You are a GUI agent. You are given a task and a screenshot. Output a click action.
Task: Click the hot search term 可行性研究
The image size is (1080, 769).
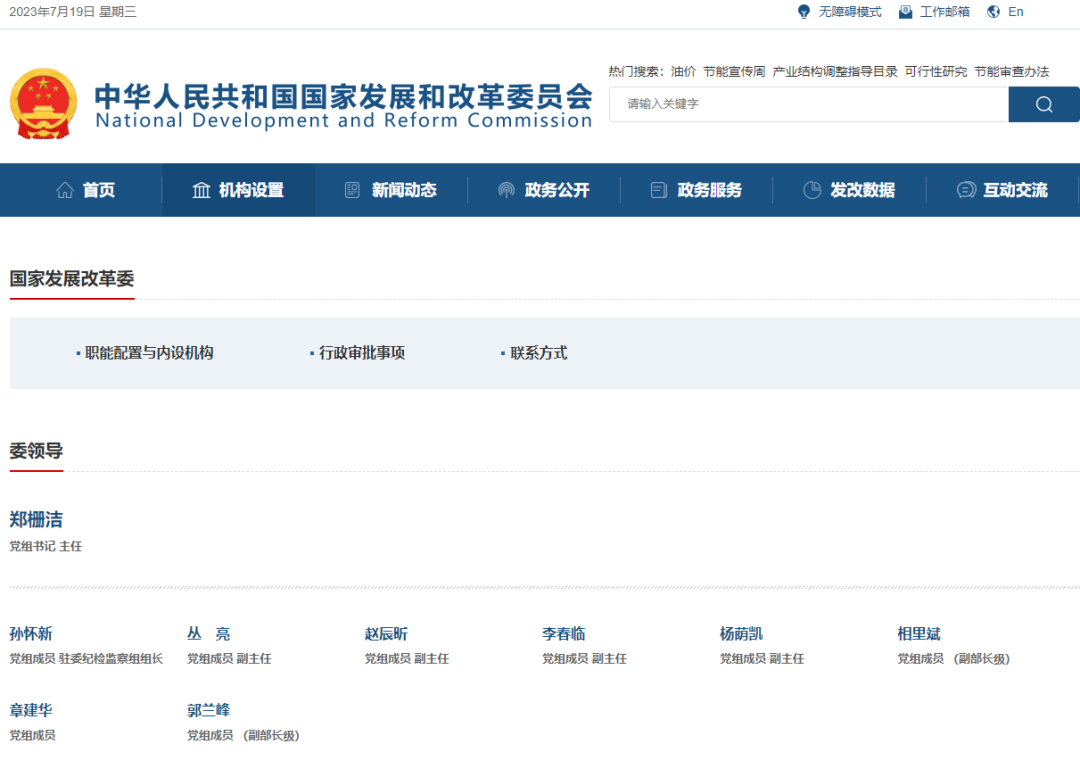click(x=935, y=72)
